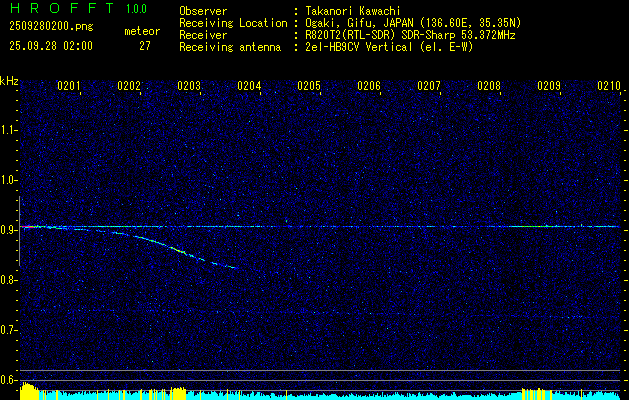Click the 0202 time marker
This screenshot has height=400, width=629.
point(129,86)
